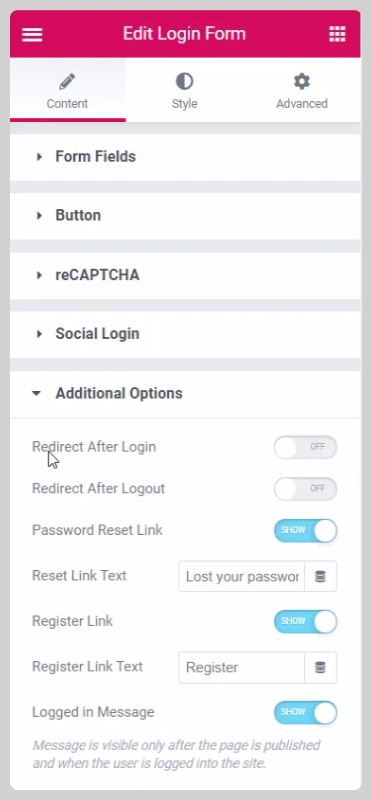Viewport: 372px width, 800px height.
Task: Toggle Redirect After Login switch
Action: point(306,447)
